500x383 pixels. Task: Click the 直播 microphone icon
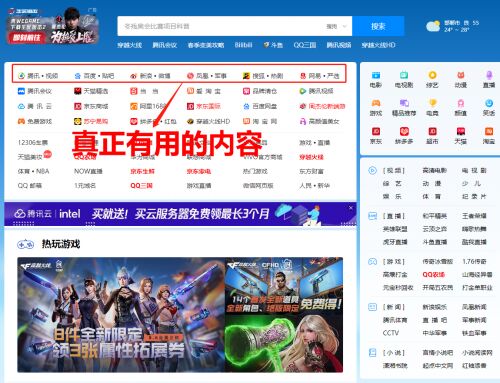coord(489,75)
